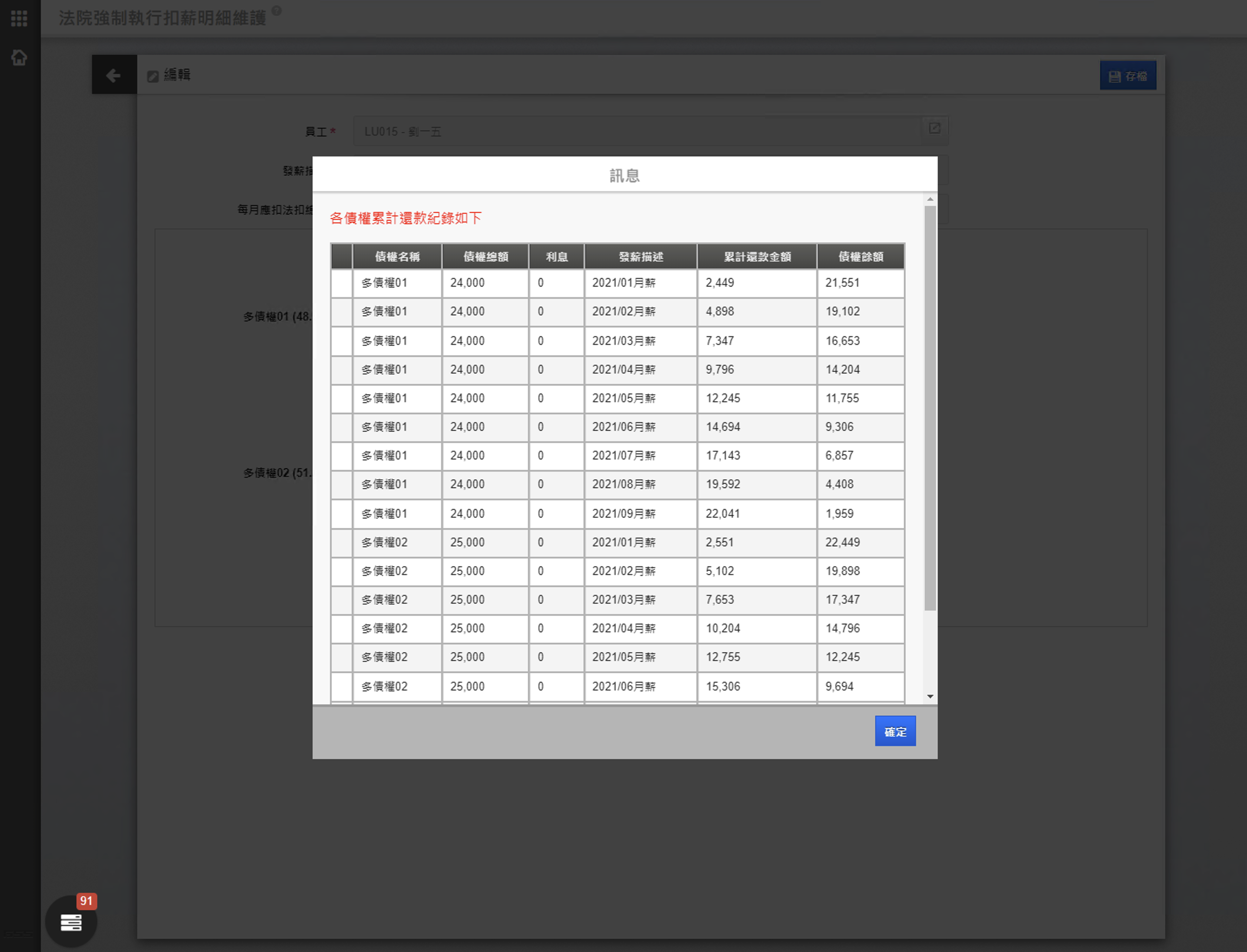1247x952 pixels.
Task: Select row selector for 多債權02 2021/01月薪
Action: coord(342,542)
